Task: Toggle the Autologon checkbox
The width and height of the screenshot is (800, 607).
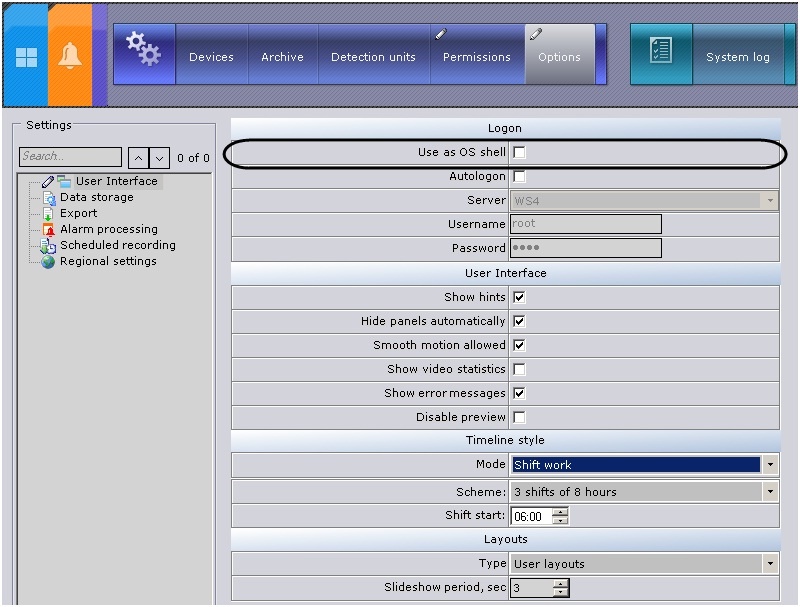Action: (x=519, y=177)
